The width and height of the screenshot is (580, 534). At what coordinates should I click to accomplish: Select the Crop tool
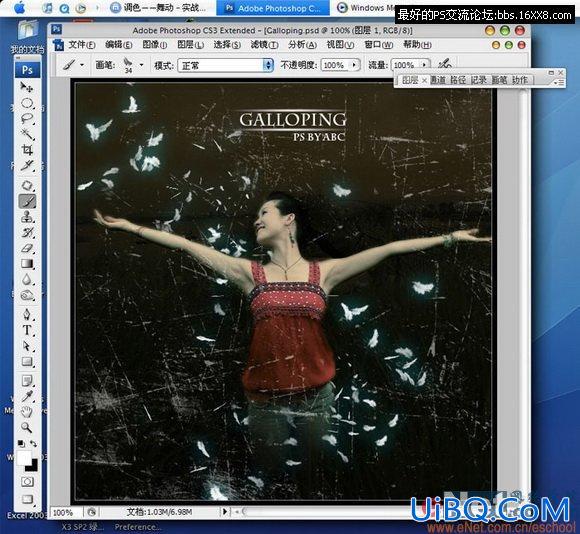(27, 149)
